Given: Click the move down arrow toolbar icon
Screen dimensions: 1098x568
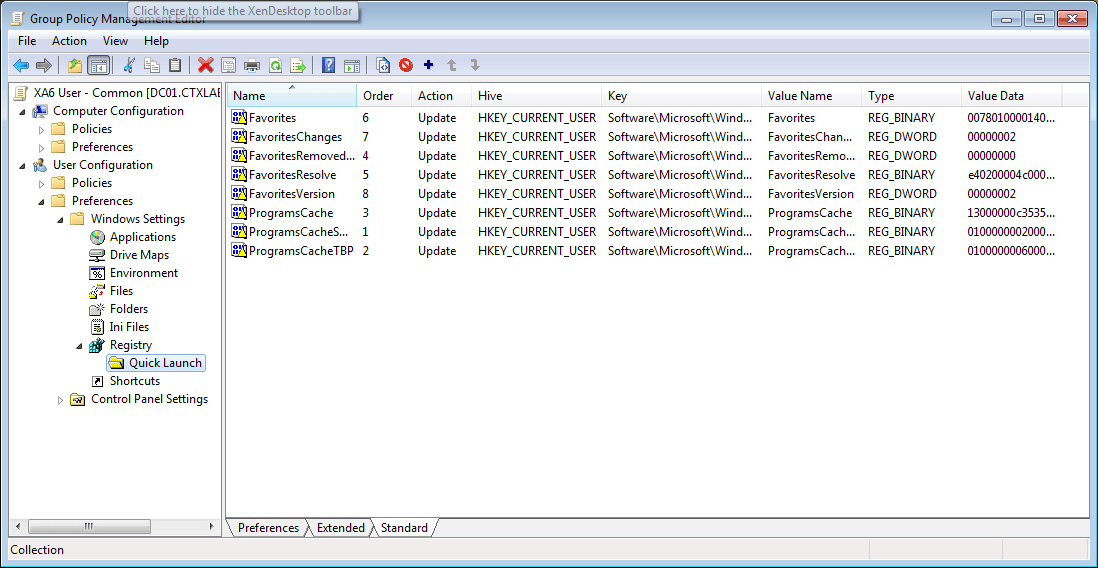Looking at the screenshot, I should coord(475,66).
